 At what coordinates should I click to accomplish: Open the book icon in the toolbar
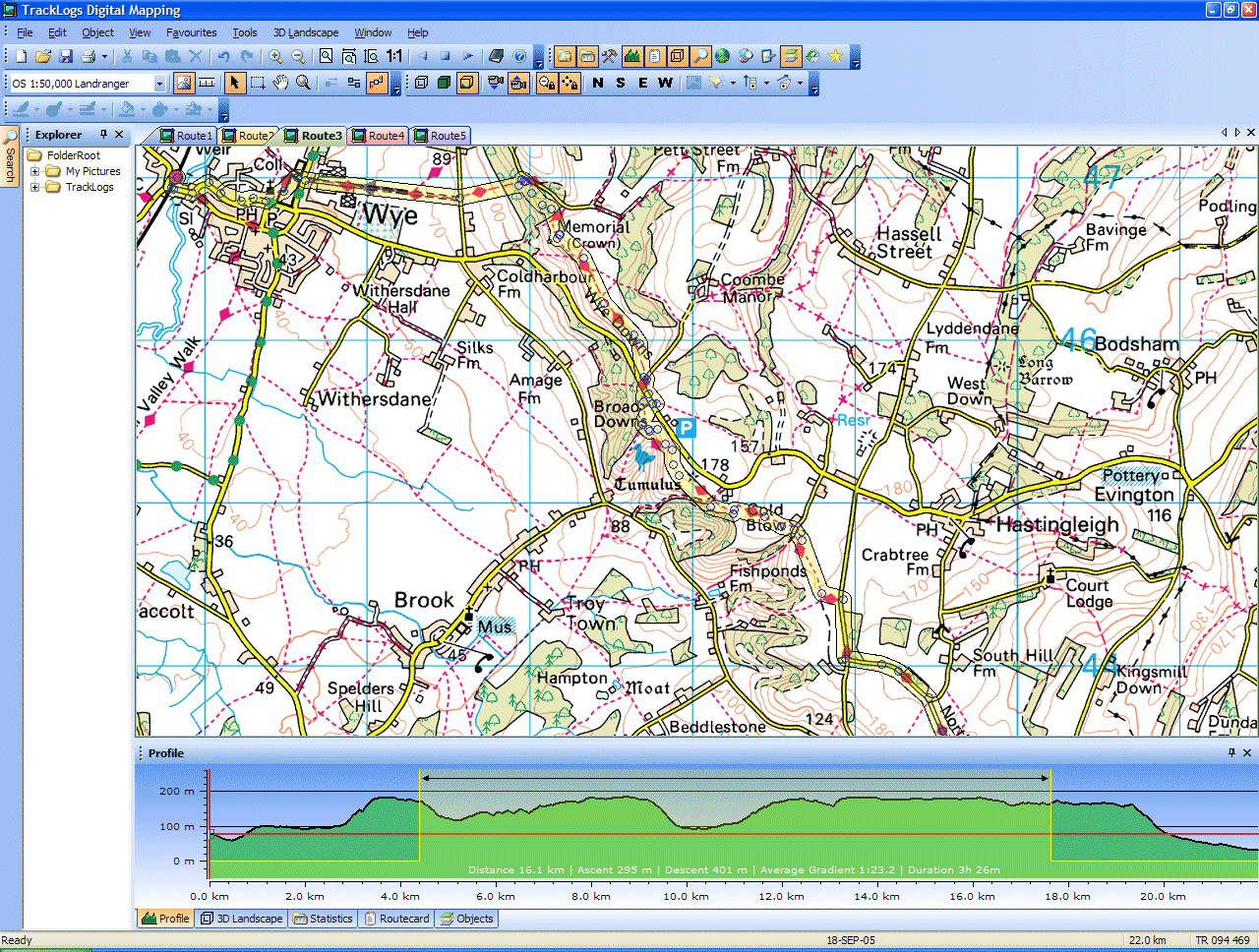[496, 56]
